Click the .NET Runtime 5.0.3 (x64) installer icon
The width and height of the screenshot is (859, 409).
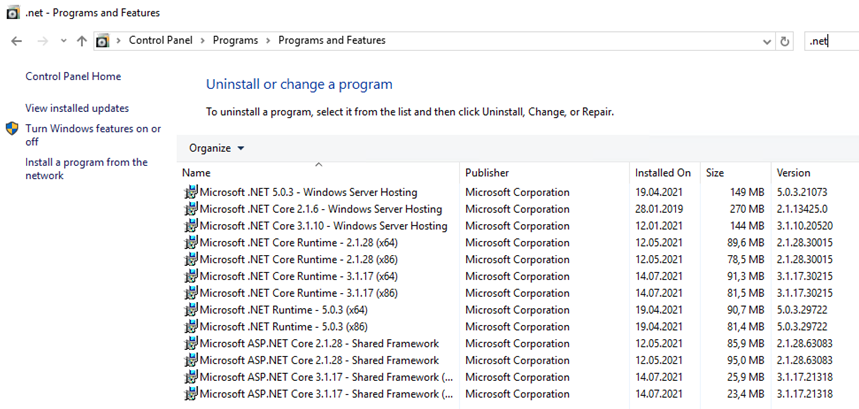coord(191,310)
